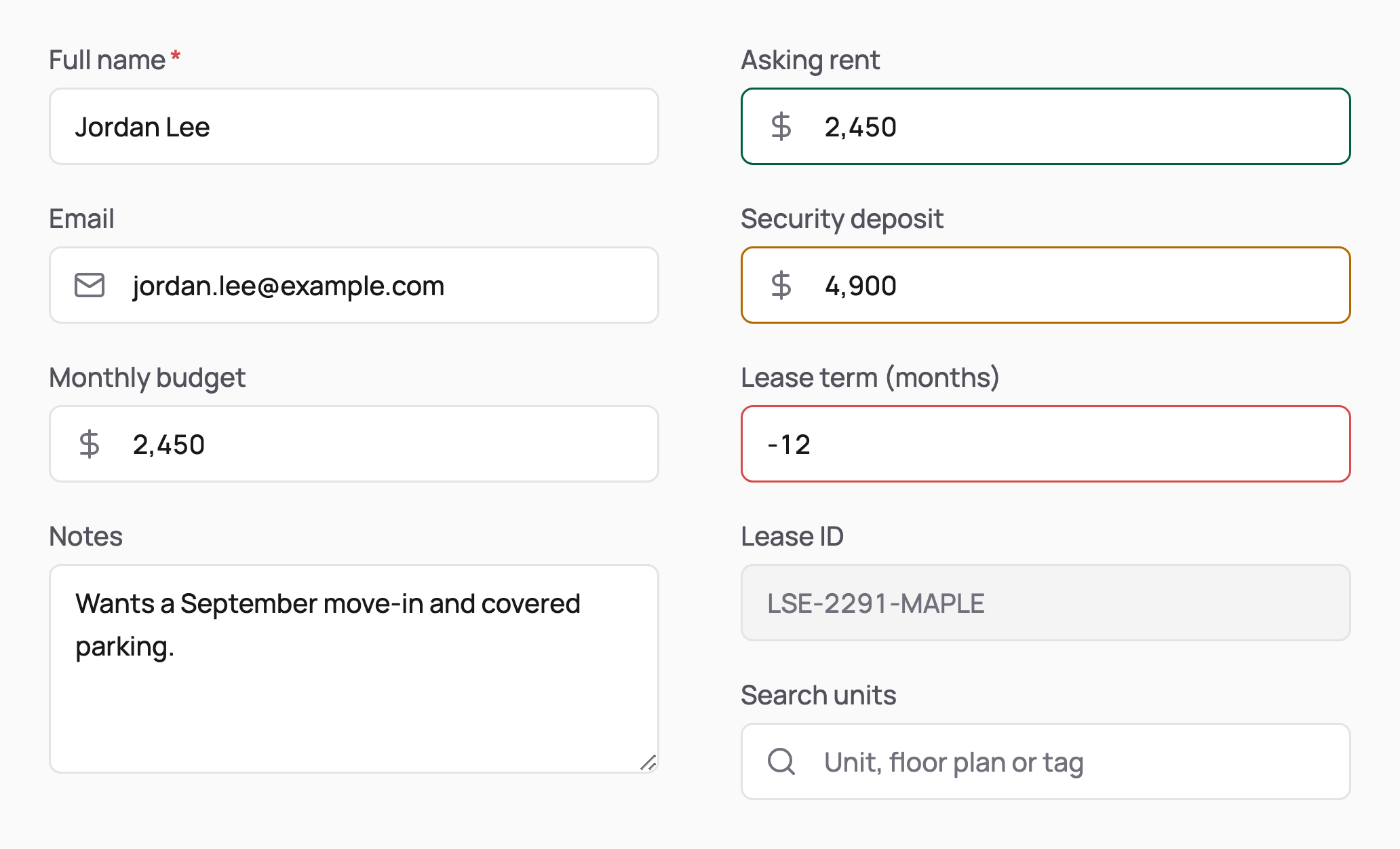
Task: Click the Monthly budget label
Action: click(147, 378)
